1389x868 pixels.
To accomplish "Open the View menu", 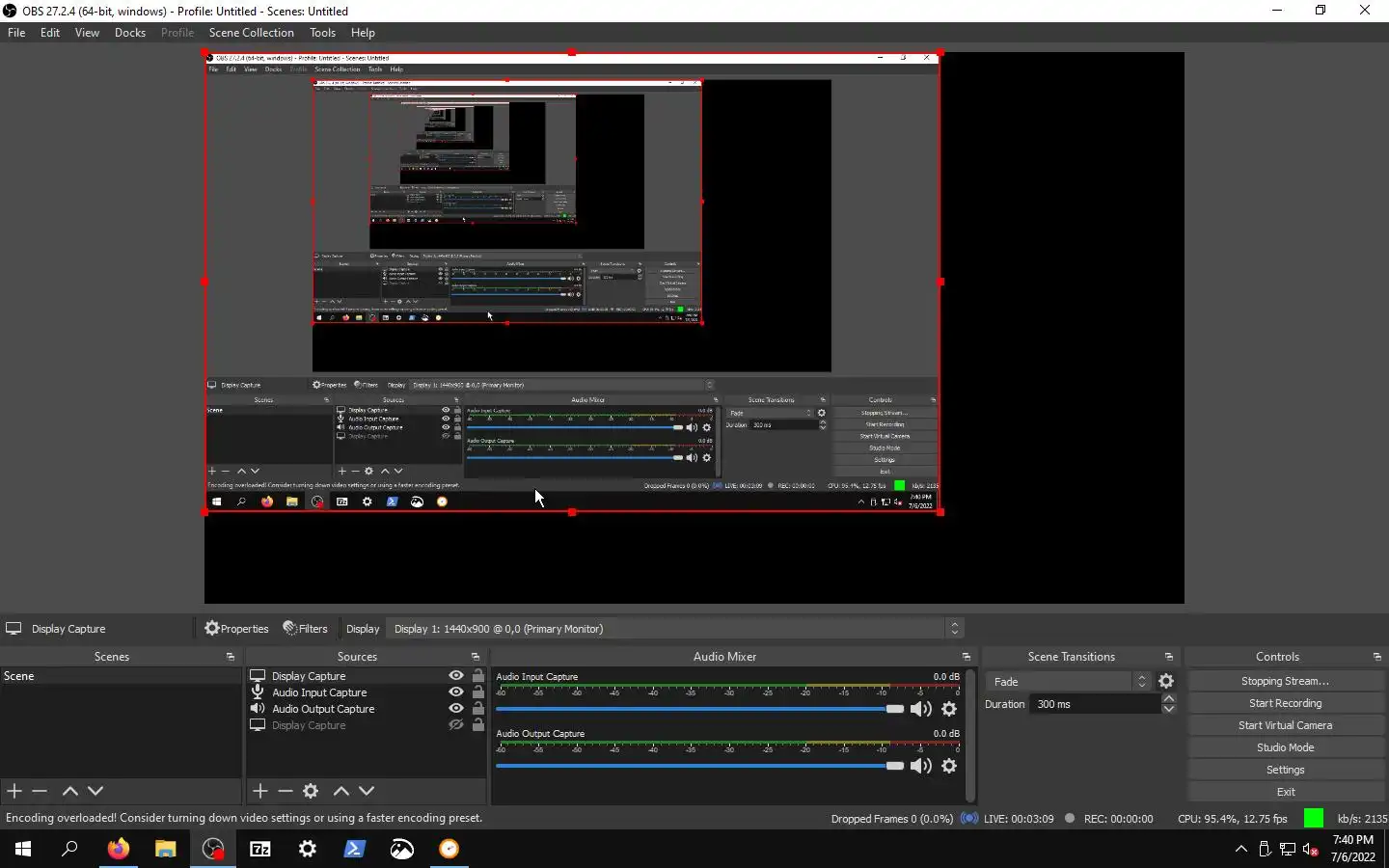I will point(87,33).
